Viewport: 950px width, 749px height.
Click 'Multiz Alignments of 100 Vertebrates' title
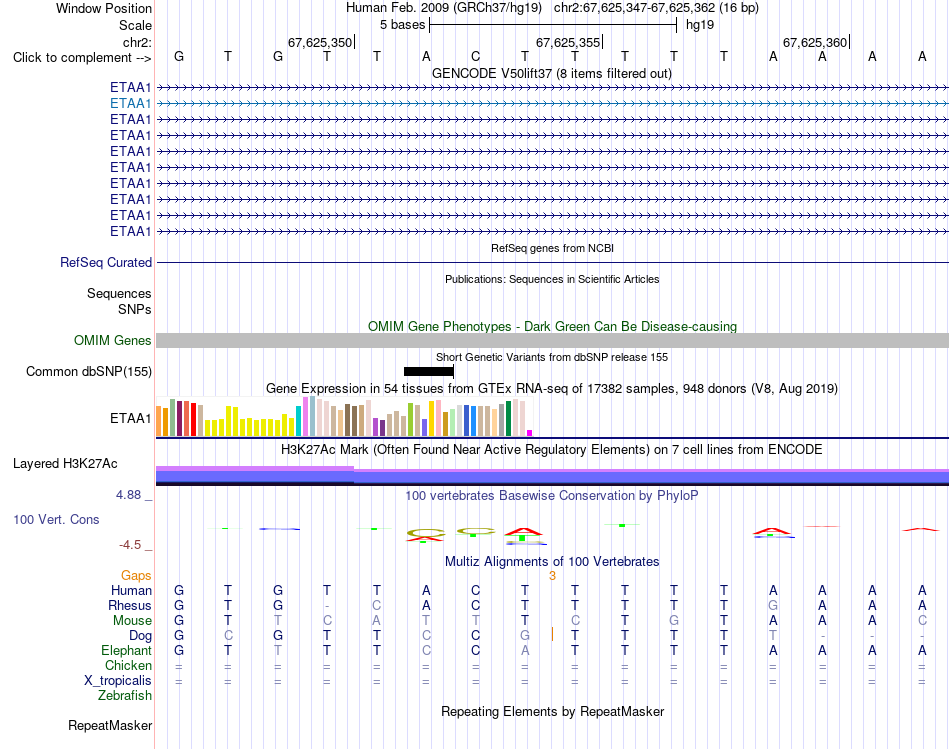[x=552, y=562]
